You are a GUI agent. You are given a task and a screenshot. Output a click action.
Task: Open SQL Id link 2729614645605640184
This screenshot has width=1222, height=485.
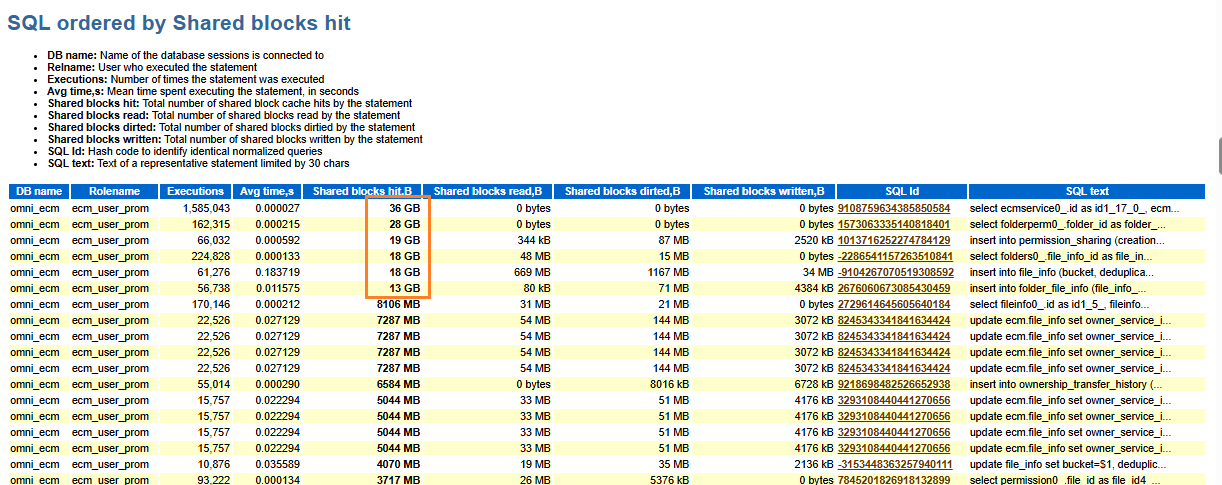pos(893,304)
